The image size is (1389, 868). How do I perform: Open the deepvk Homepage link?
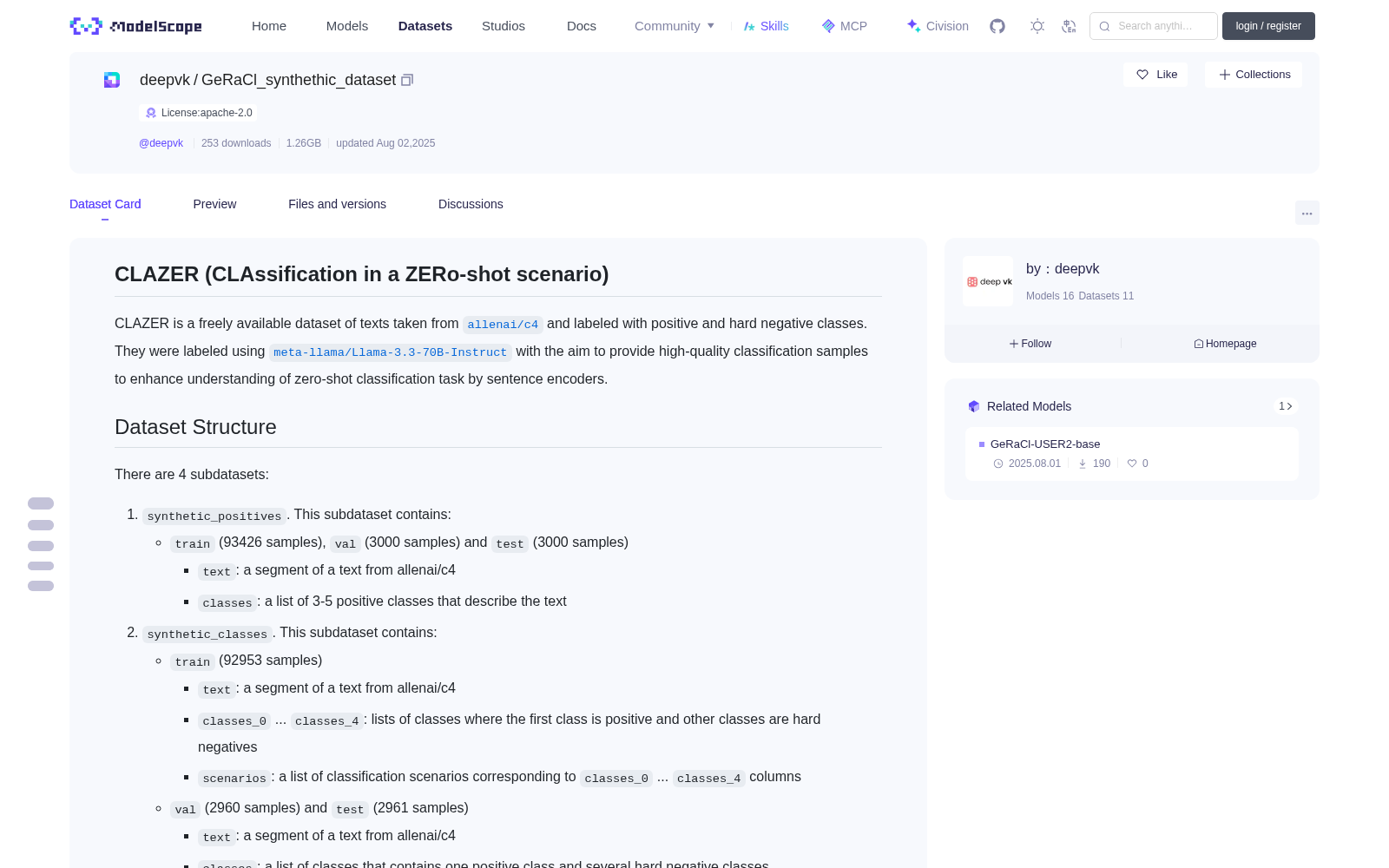tap(1225, 344)
